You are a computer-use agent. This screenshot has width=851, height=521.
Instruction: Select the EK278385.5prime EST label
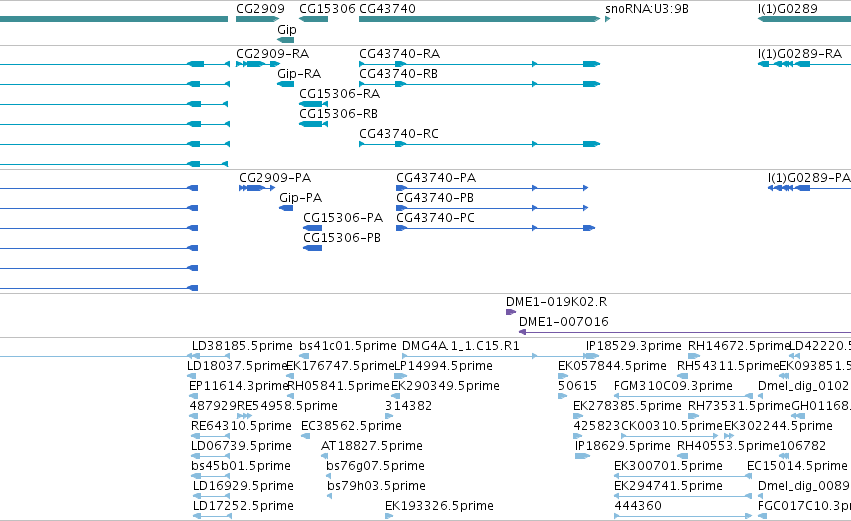[x=627, y=406]
